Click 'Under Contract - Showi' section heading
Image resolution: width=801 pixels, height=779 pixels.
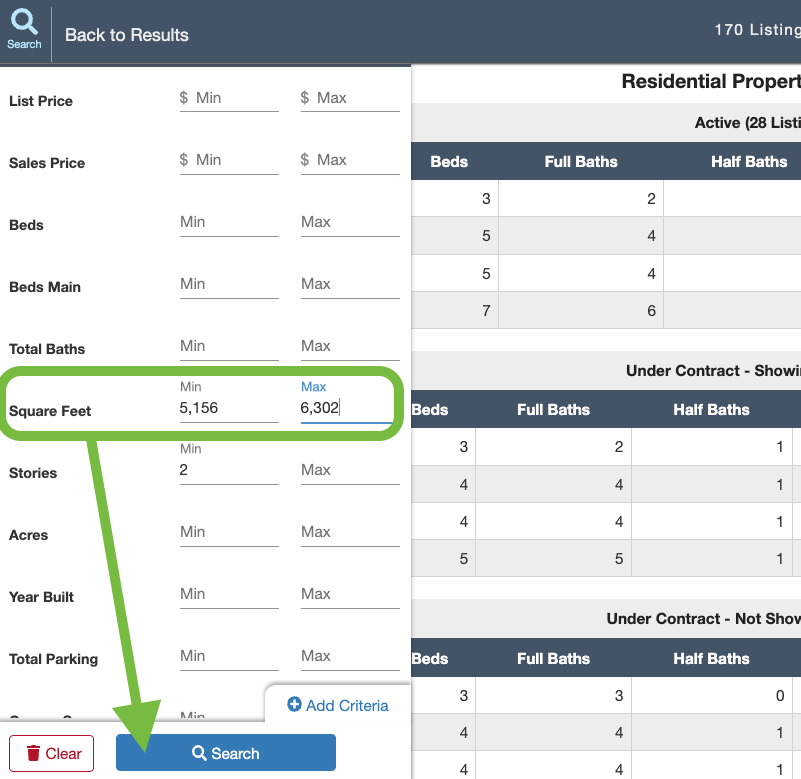tap(714, 371)
